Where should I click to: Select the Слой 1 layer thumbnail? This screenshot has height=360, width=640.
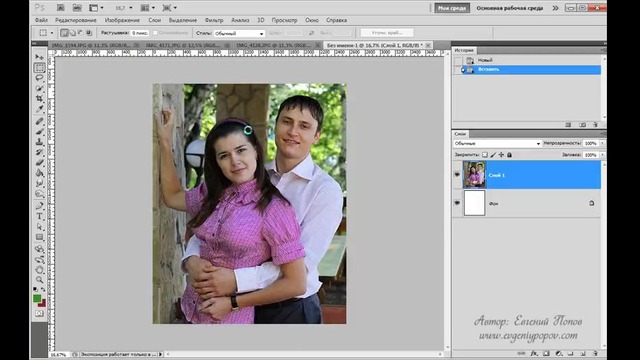474,175
